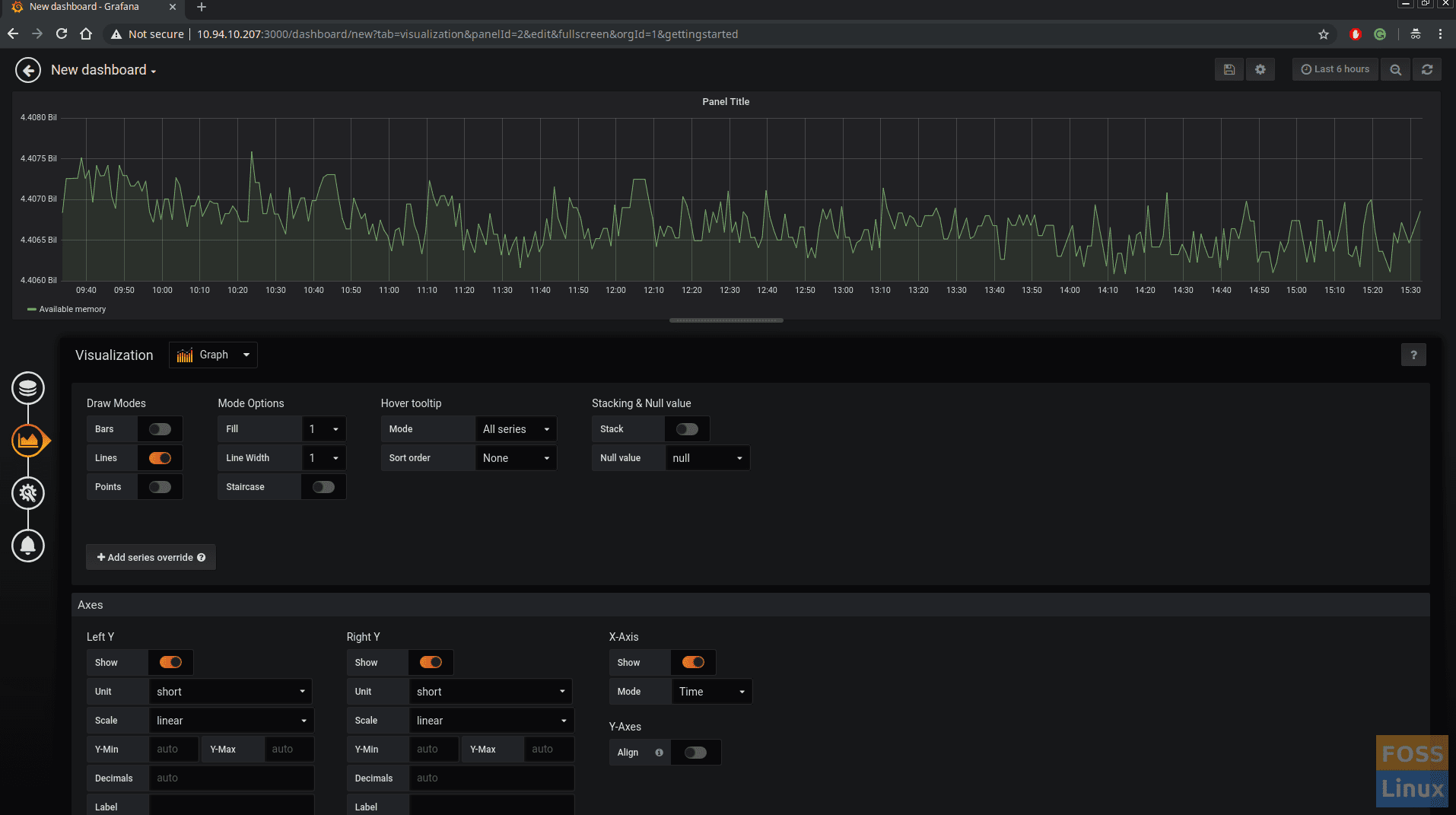The width and height of the screenshot is (1456, 815).
Task: Click Right Y-Min input field
Action: [434, 750]
